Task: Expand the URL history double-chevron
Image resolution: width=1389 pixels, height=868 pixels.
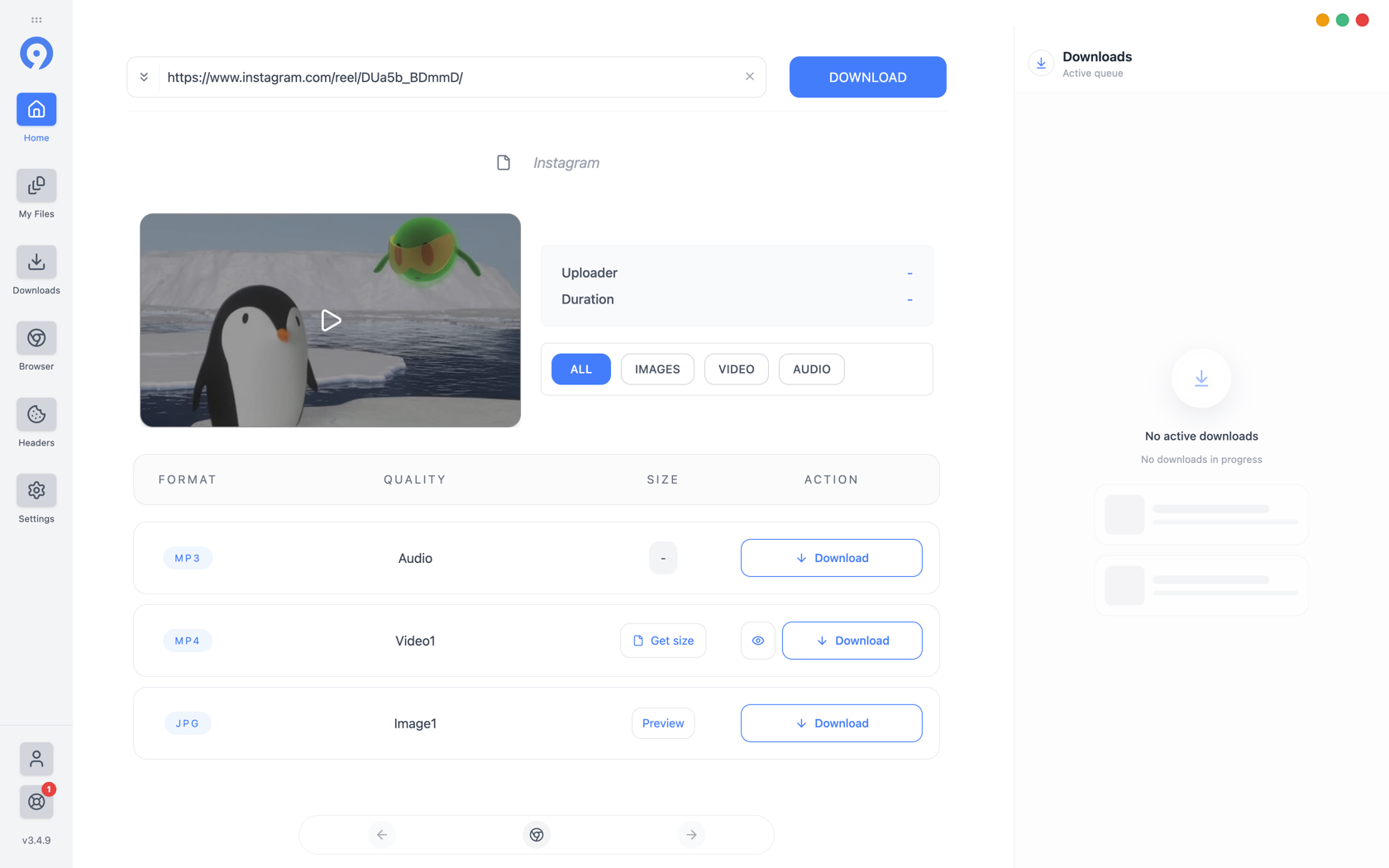Action: click(144, 77)
